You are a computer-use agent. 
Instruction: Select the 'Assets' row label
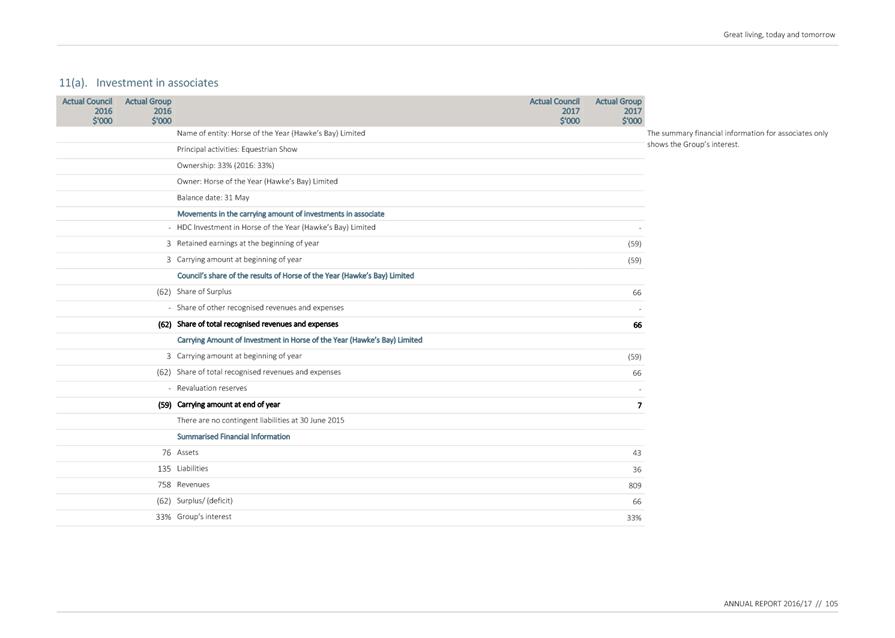click(x=188, y=453)
